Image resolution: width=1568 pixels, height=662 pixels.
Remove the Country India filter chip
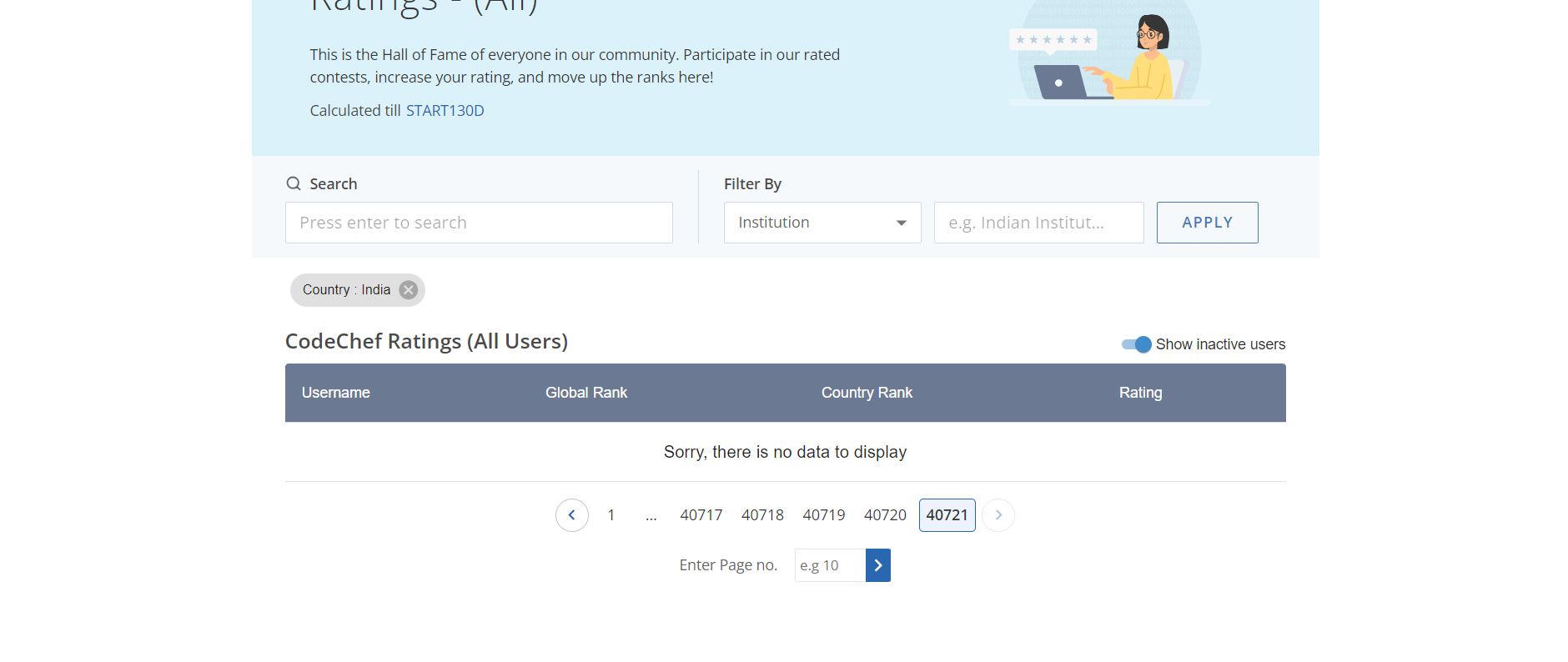(408, 290)
